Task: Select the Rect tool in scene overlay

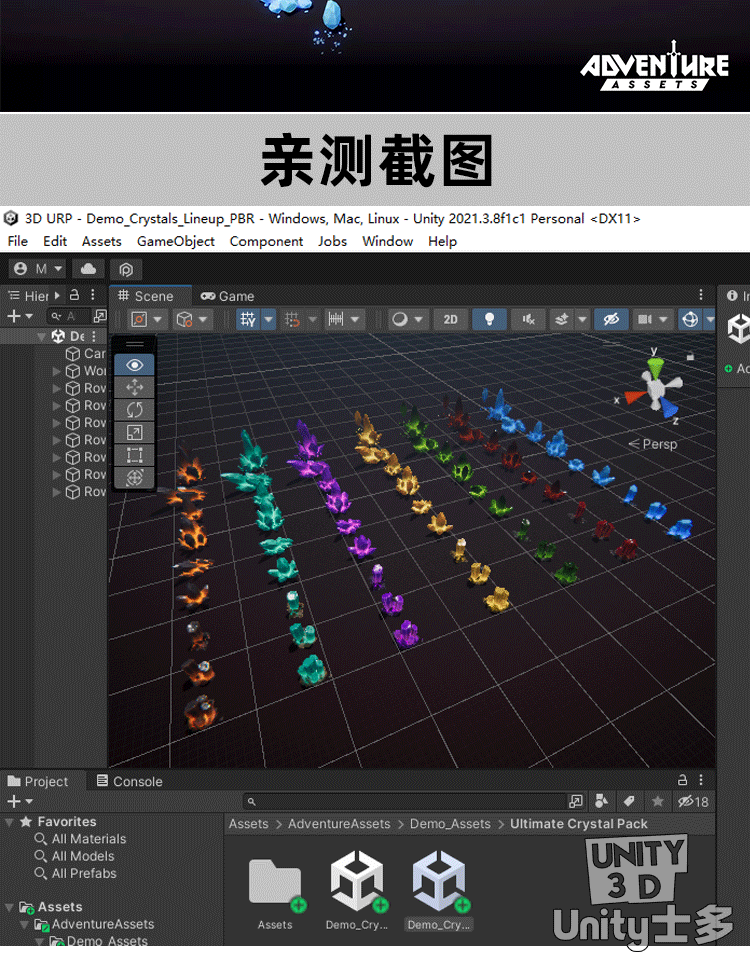Action: 134,455
